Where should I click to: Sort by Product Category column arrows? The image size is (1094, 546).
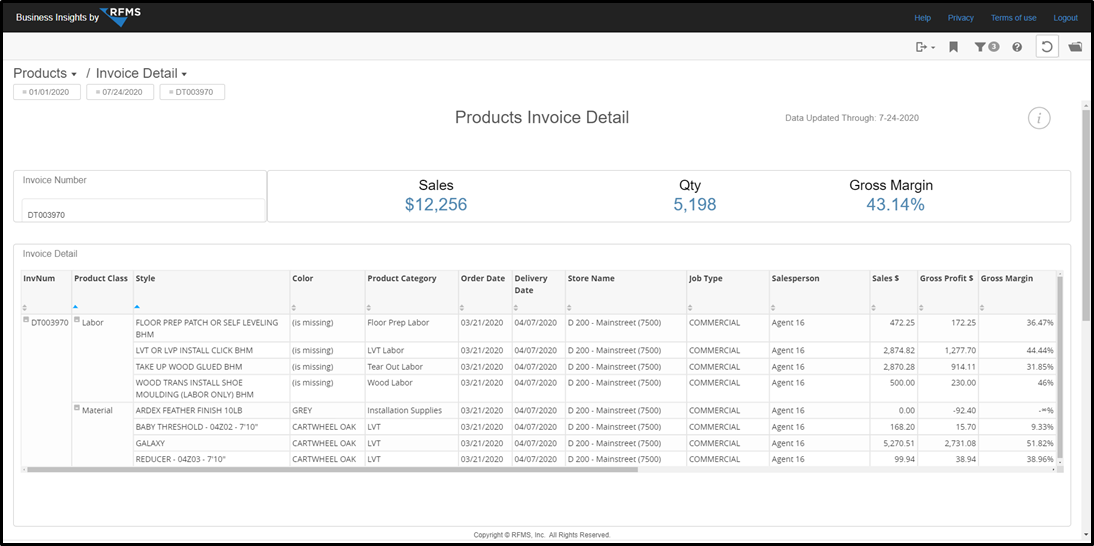click(370, 307)
